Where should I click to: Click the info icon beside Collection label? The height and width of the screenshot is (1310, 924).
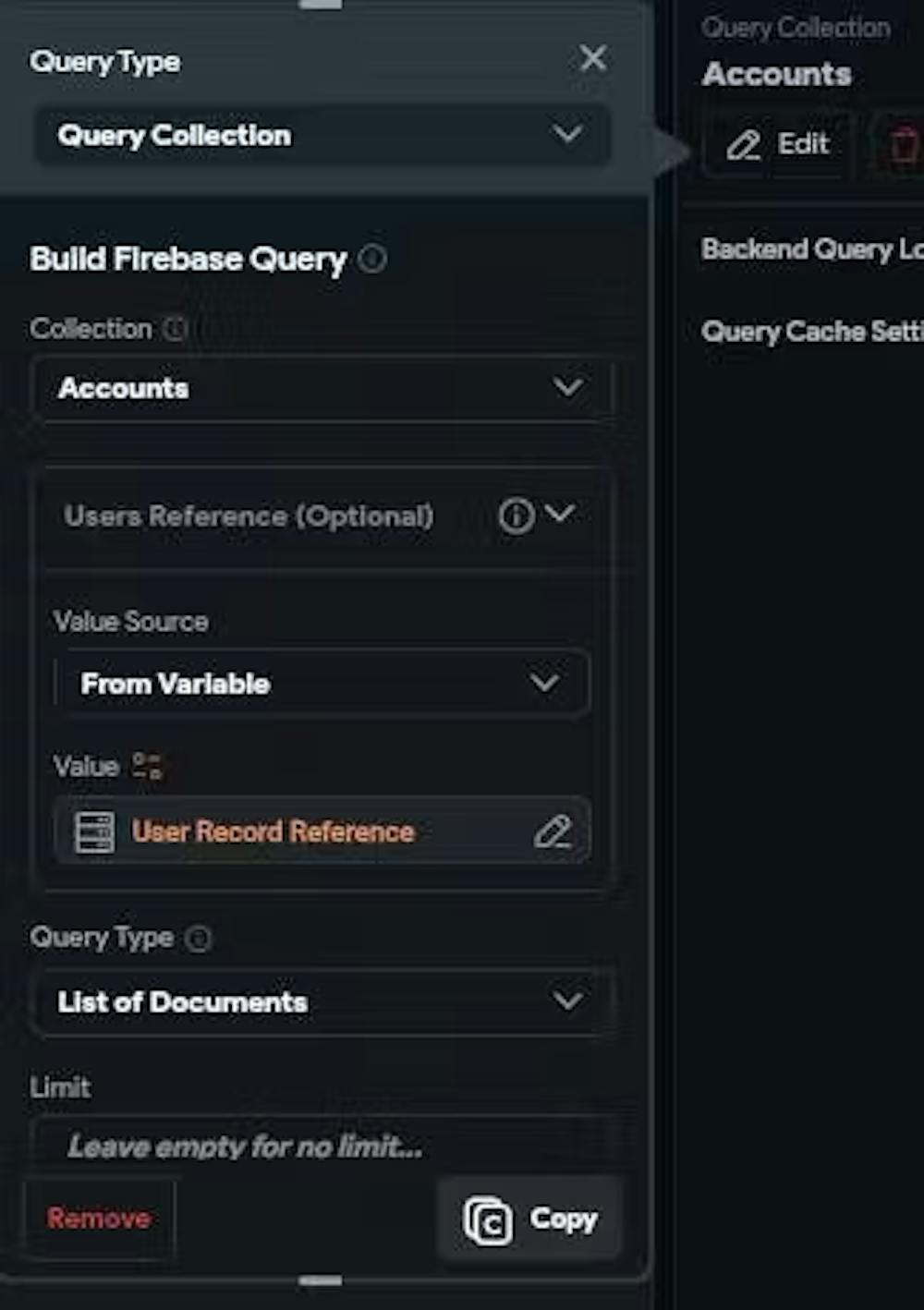coord(175,328)
